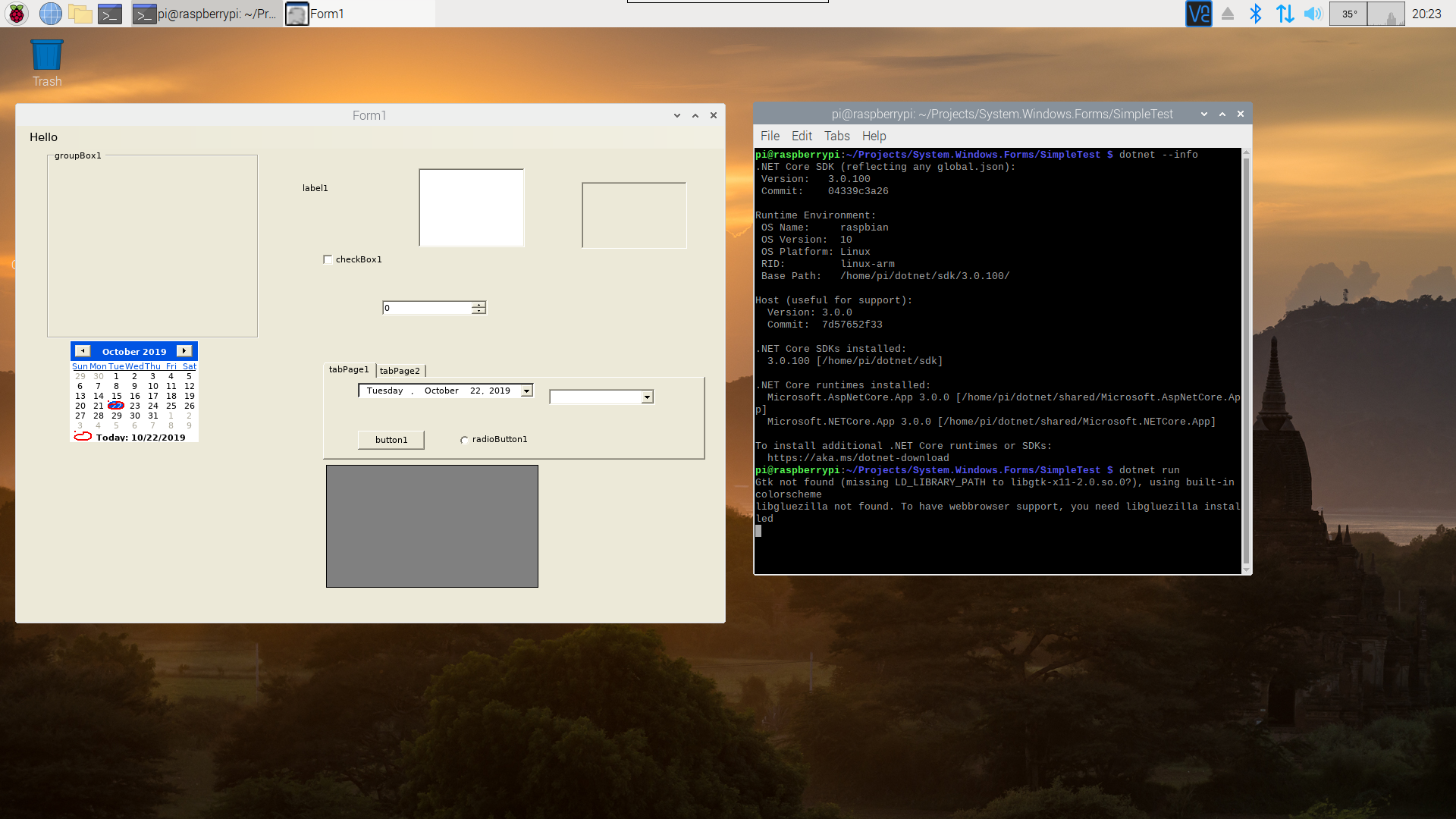The image size is (1456, 819).
Task: Select the radioButton1 option
Action: pyautogui.click(x=464, y=440)
